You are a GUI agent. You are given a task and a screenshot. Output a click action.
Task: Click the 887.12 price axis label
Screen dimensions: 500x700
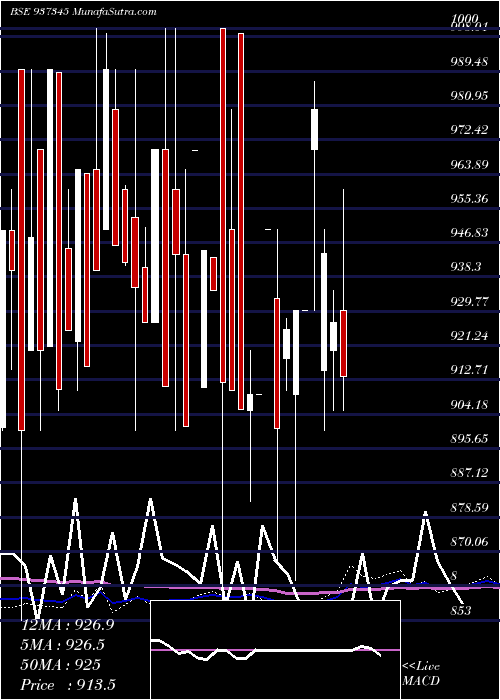coord(469,473)
